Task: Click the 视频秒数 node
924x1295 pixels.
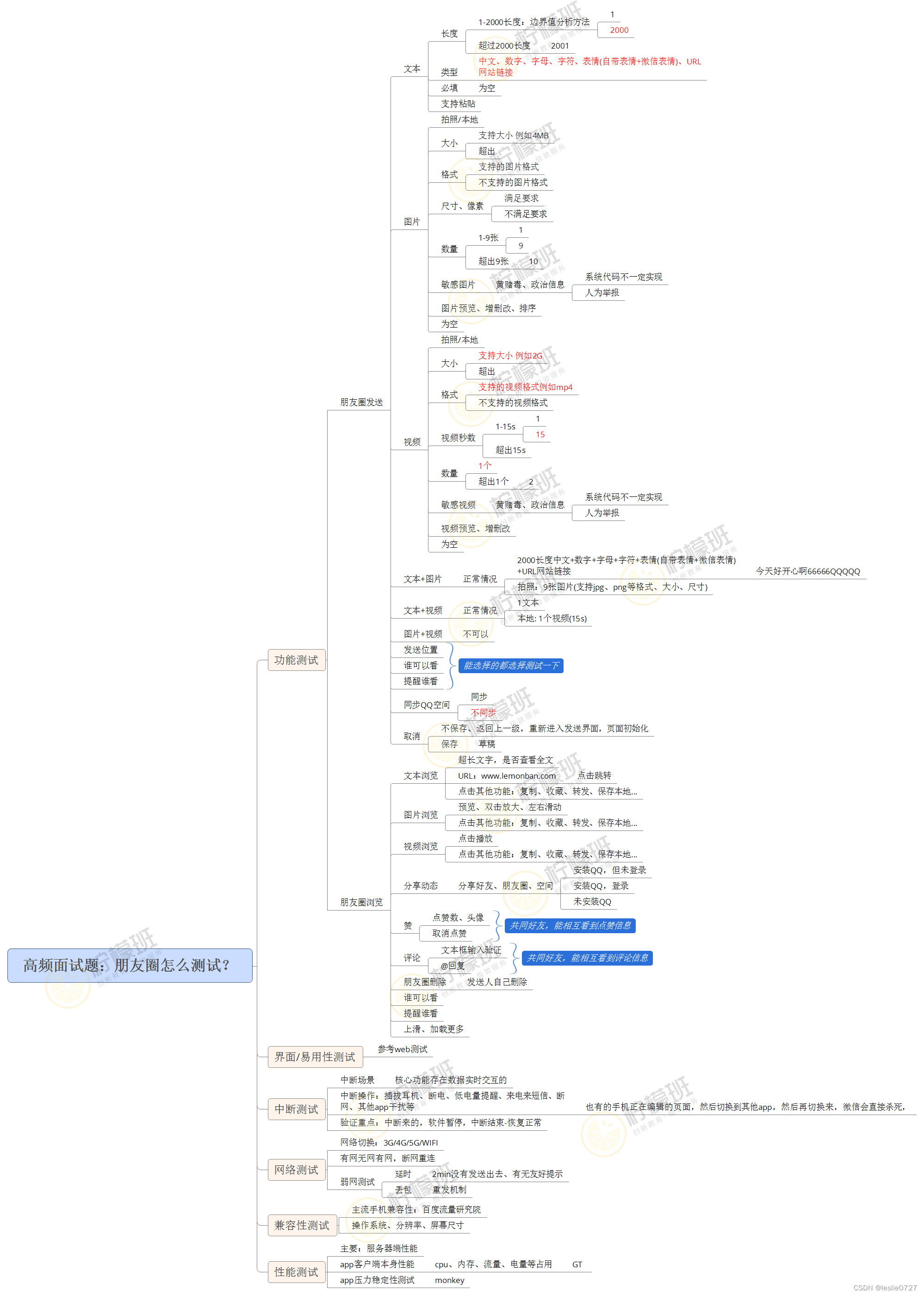Action: point(458,438)
